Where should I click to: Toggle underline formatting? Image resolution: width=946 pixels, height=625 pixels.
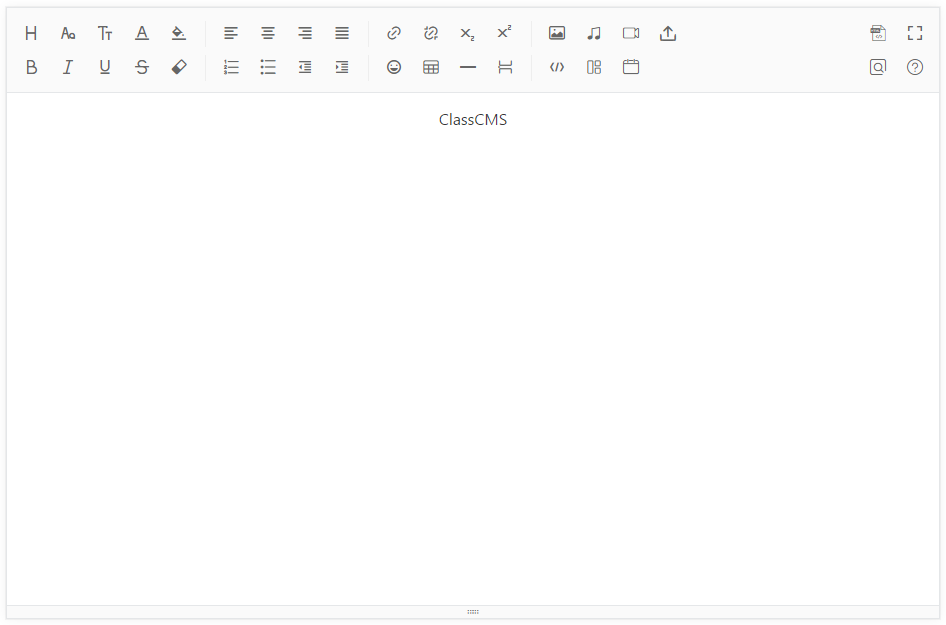click(x=105, y=67)
